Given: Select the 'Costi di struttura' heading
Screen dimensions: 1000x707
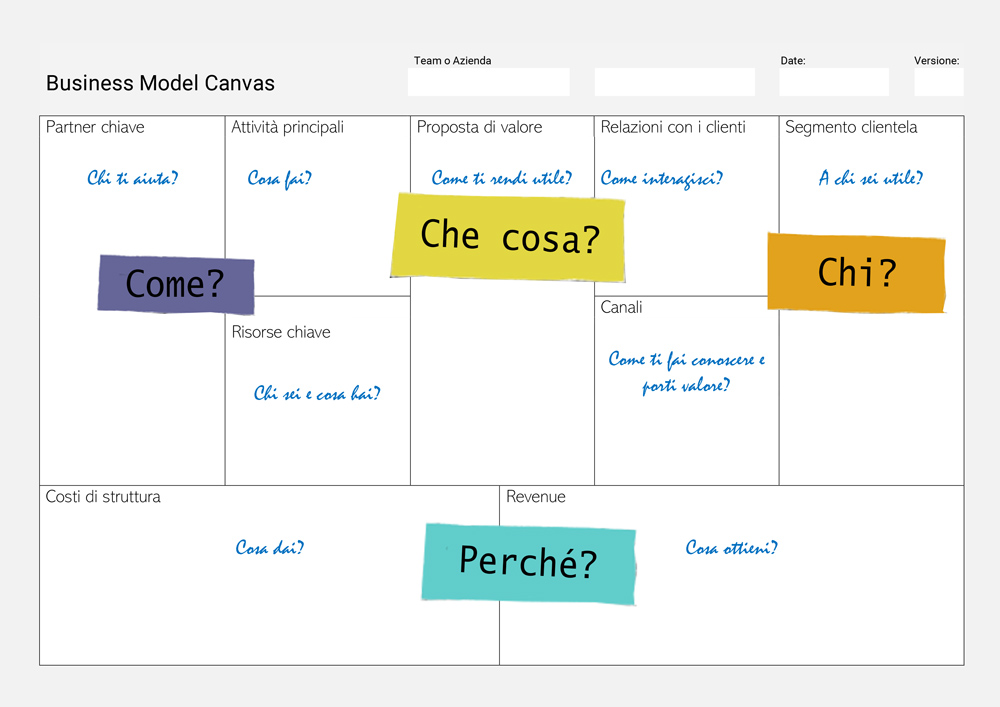Looking at the screenshot, I should pyautogui.click(x=103, y=497).
